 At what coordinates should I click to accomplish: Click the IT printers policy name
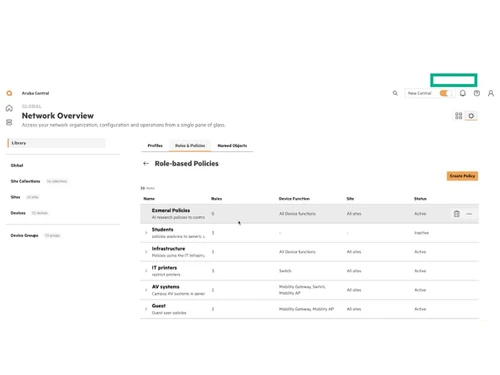164,268
